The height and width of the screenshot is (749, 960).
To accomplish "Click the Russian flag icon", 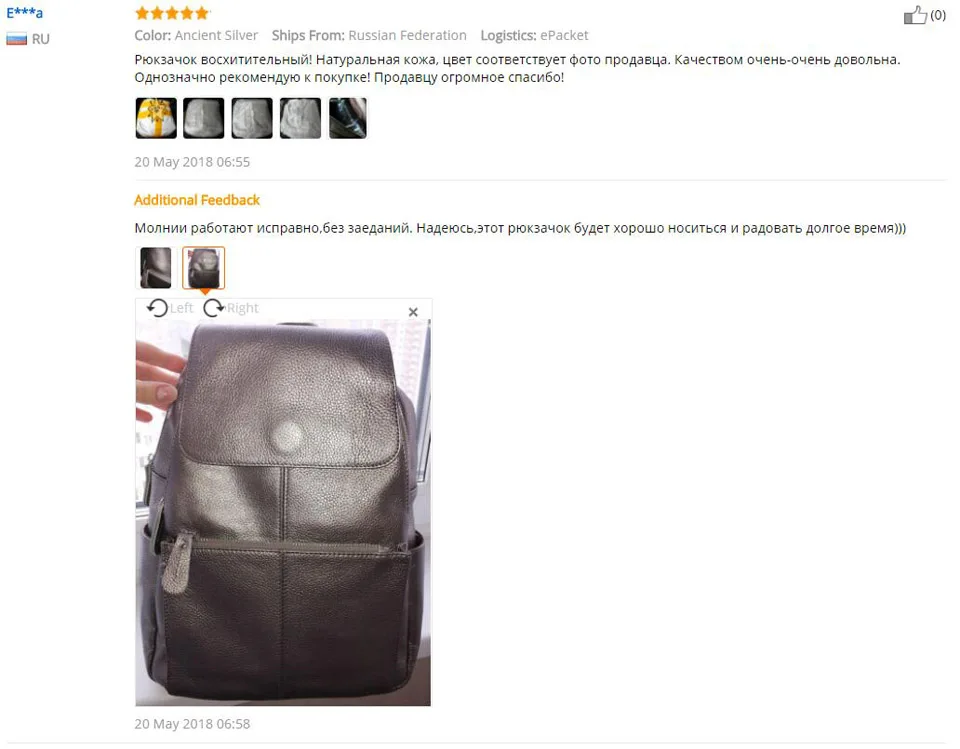I will pos(17,39).
